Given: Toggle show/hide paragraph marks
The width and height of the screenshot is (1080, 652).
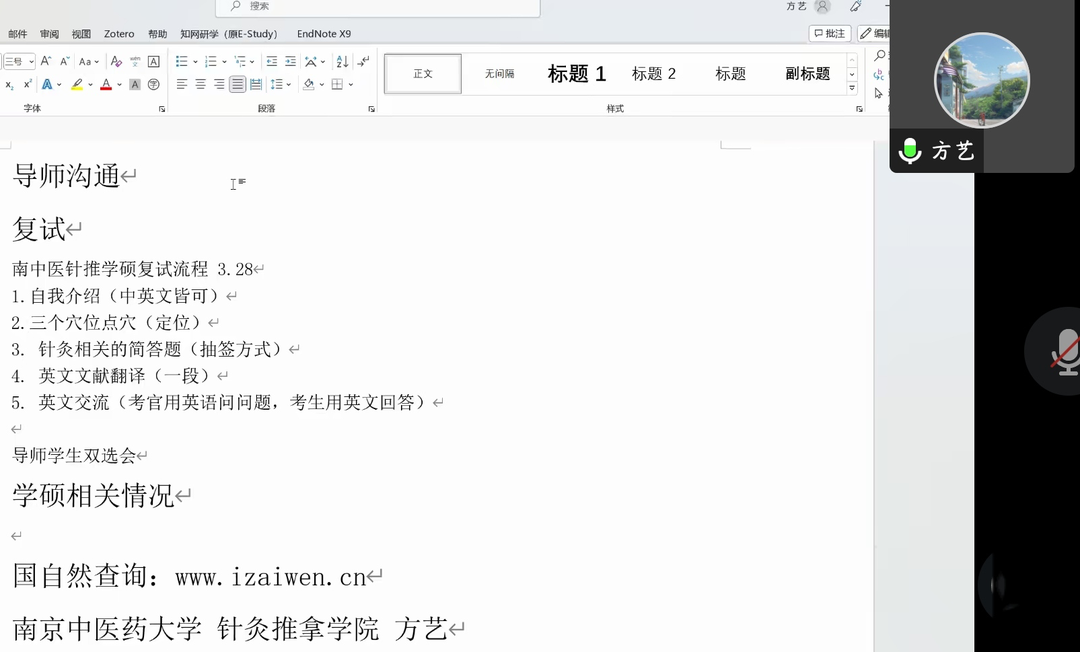Looking at the screenshot, I should point(364,61).
